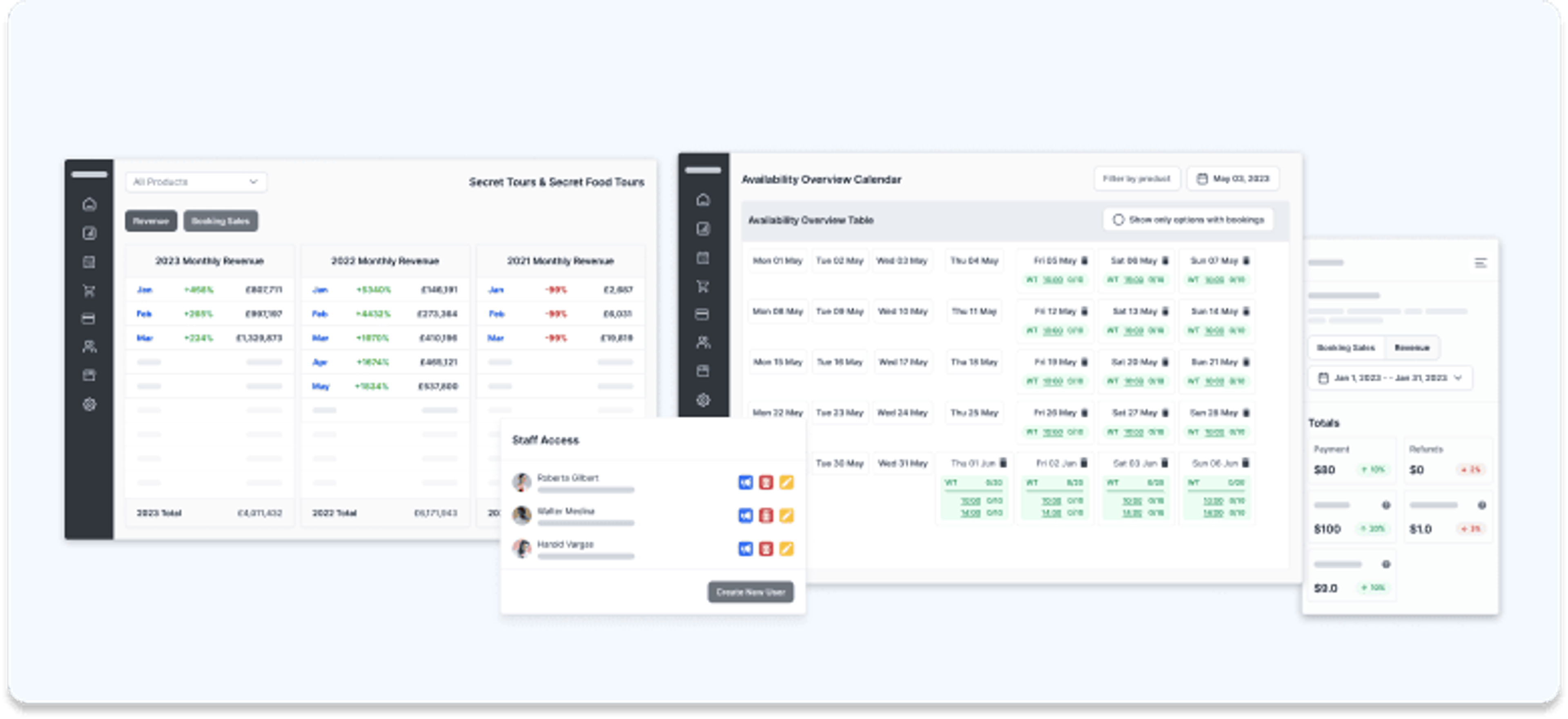
Task: Open the store icon in the revenue window sidebar
Action: click(x=89, y=375)
